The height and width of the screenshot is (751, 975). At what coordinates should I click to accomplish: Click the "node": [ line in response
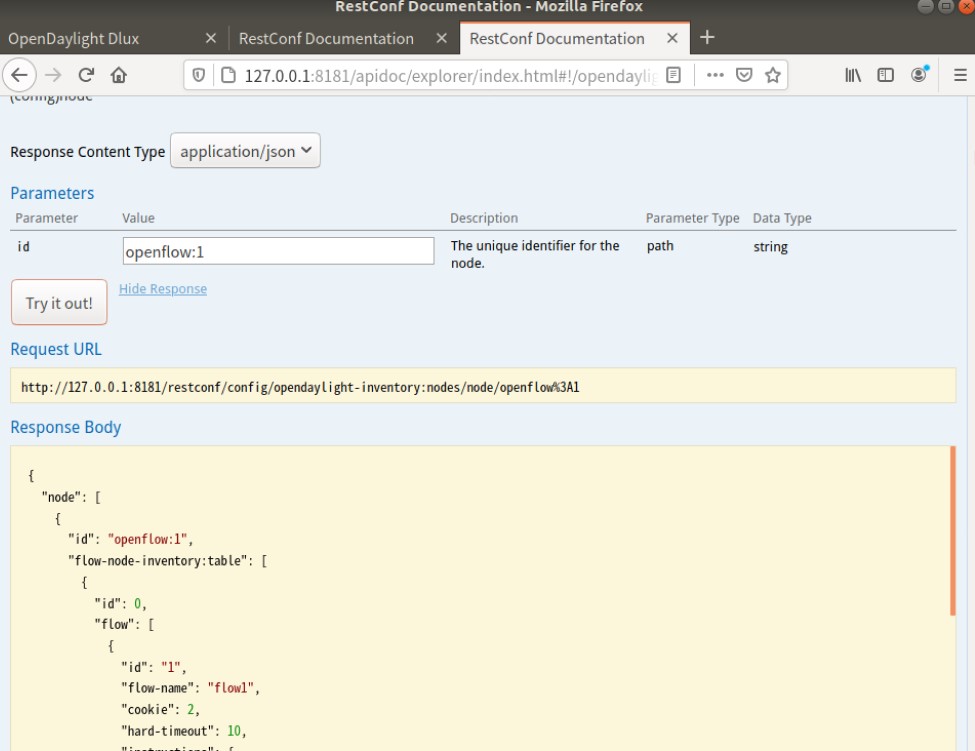point(71,497)
